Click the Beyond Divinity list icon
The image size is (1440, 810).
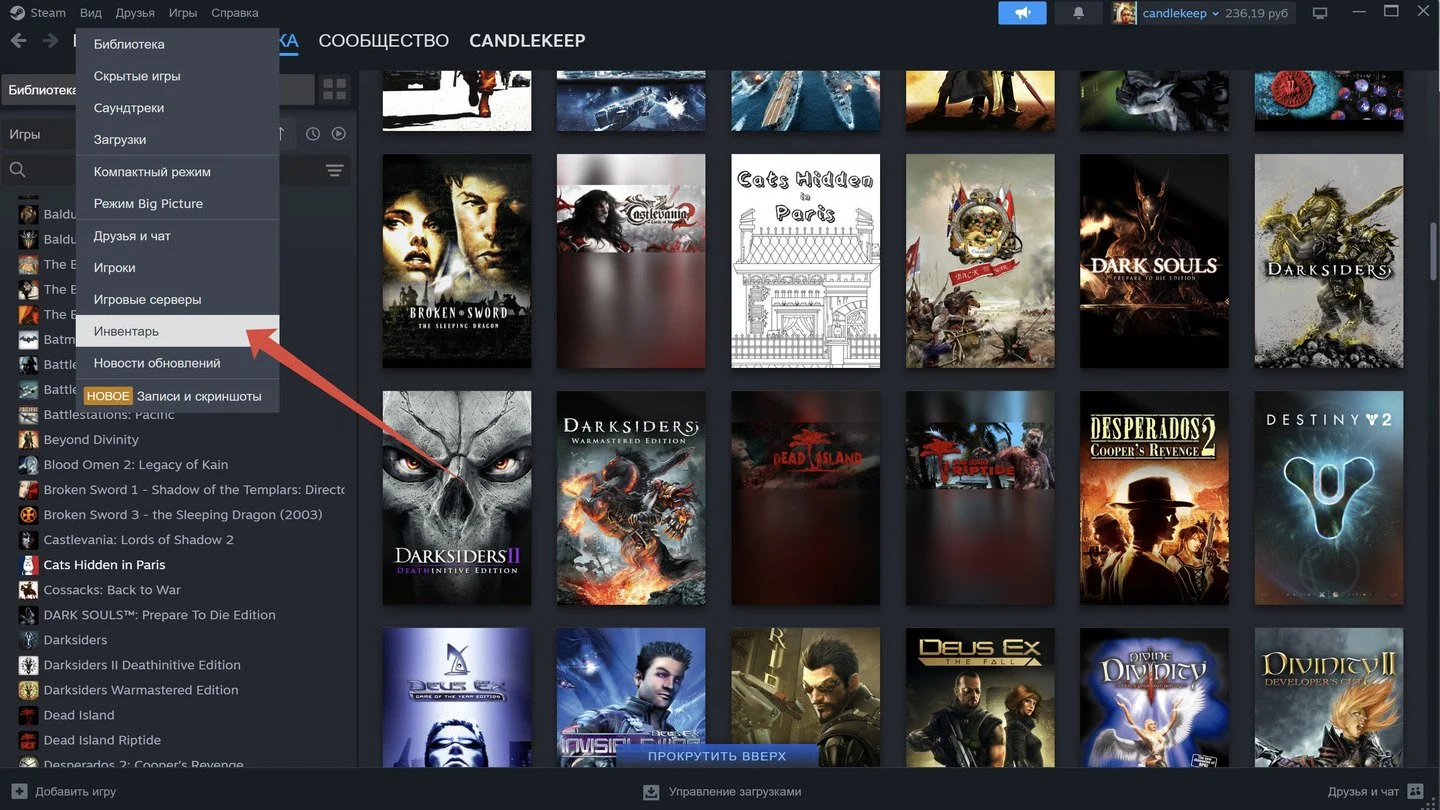tap(29, 440)
